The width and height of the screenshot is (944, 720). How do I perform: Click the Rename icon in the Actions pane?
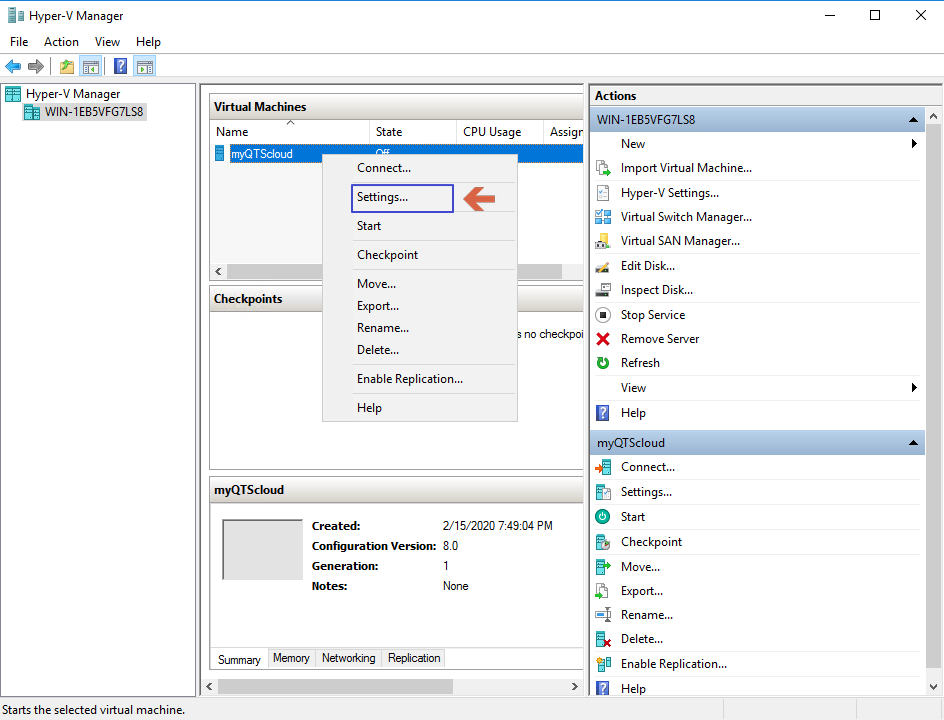click(x=603, y=615)
